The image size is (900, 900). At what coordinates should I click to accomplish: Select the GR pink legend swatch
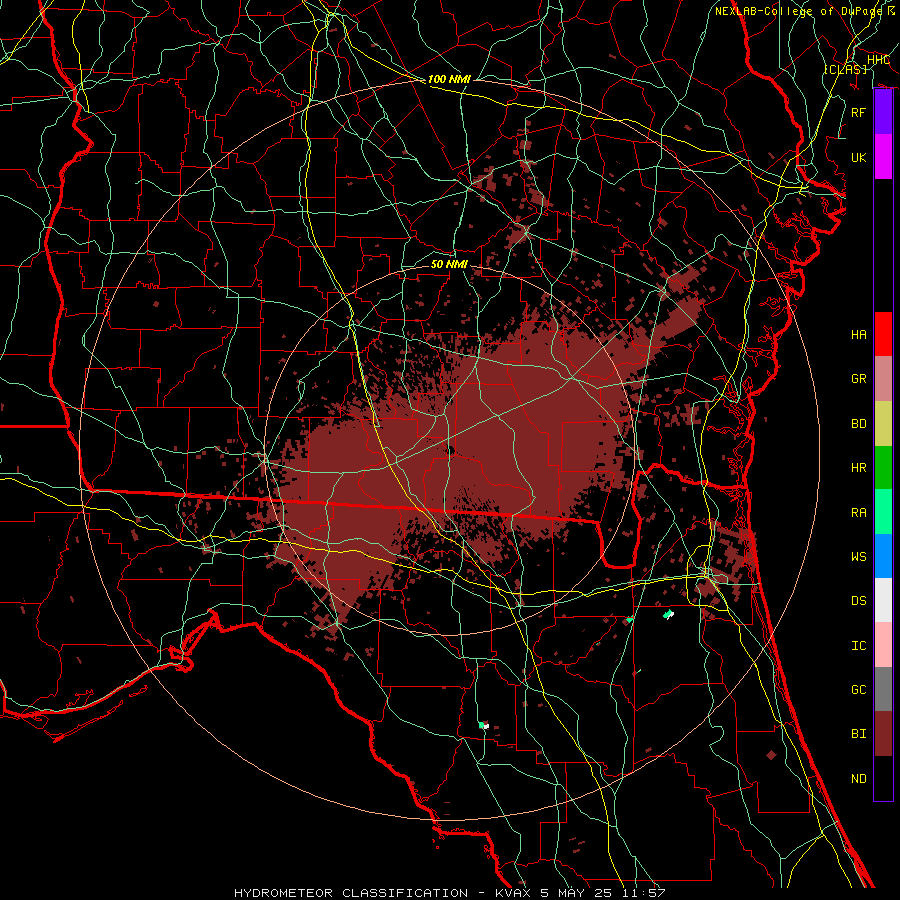click(883, 378)
